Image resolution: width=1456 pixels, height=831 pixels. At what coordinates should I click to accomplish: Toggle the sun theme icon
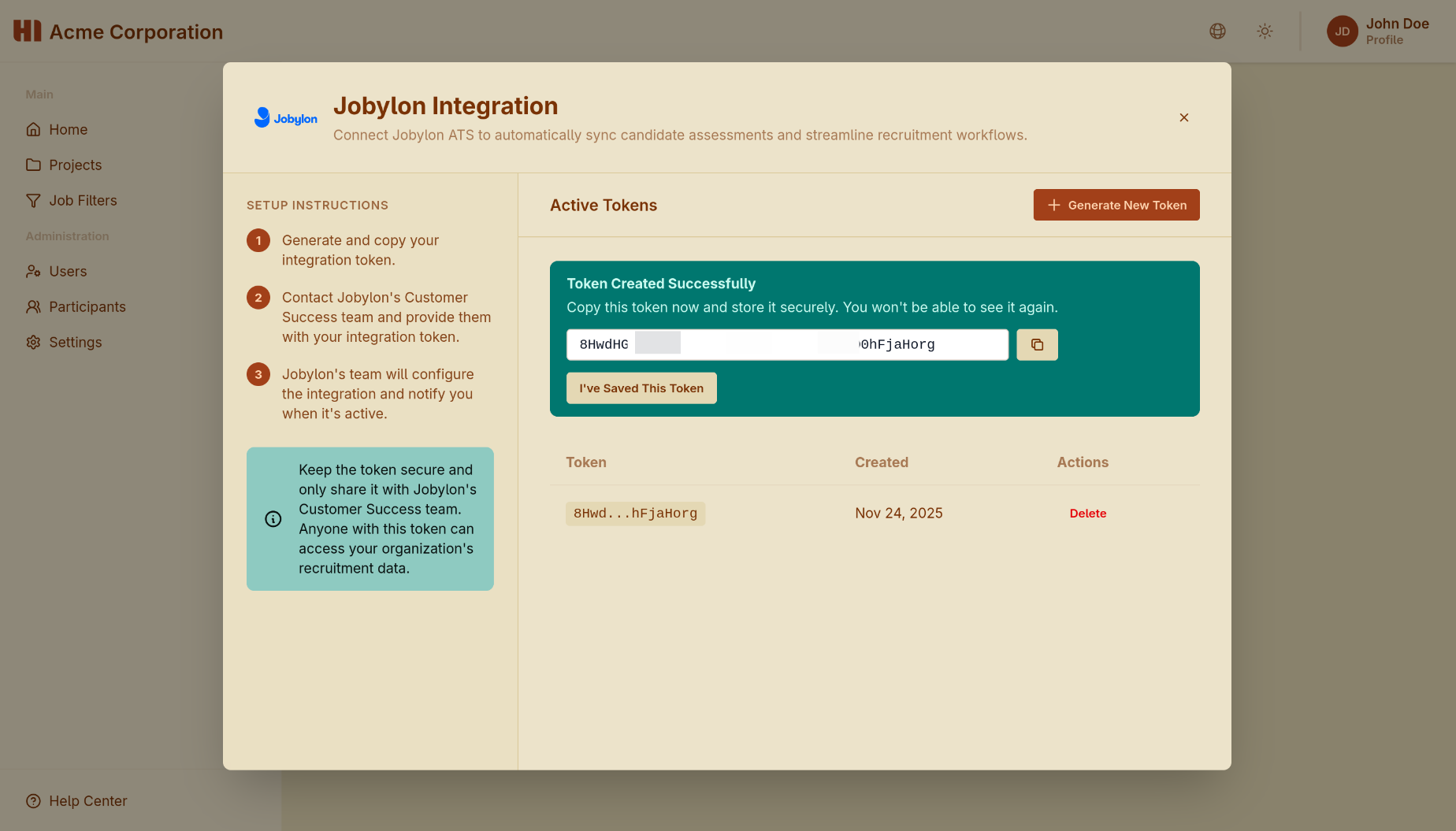pos(1265,32)
